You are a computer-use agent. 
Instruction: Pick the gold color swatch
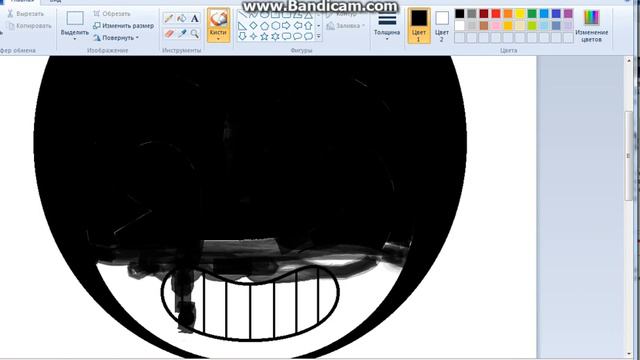(x=508, y=26)
